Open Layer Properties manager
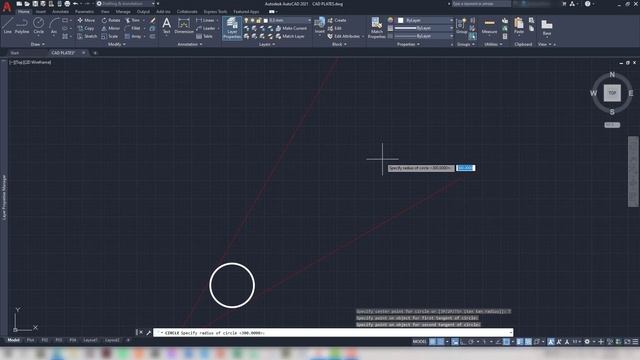 click(232, 28)
